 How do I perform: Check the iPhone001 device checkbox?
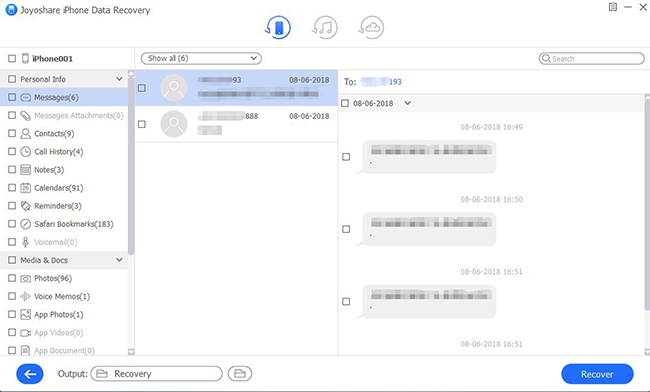(x=12, y=58)
